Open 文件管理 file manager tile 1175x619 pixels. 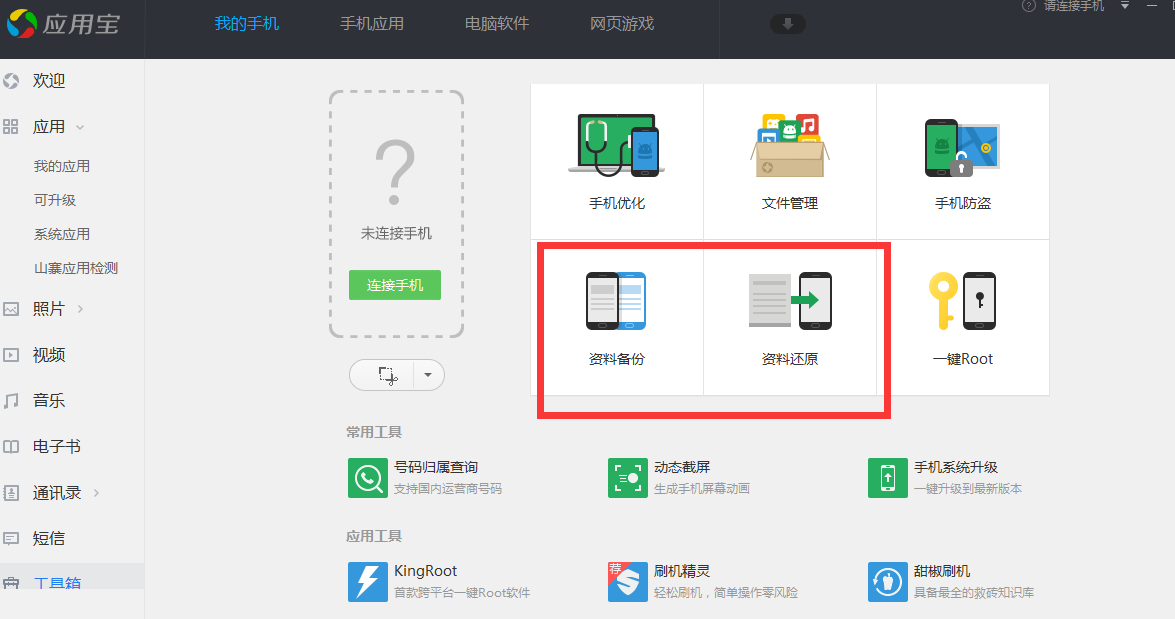pyautogui.click(x=790, y=161)
